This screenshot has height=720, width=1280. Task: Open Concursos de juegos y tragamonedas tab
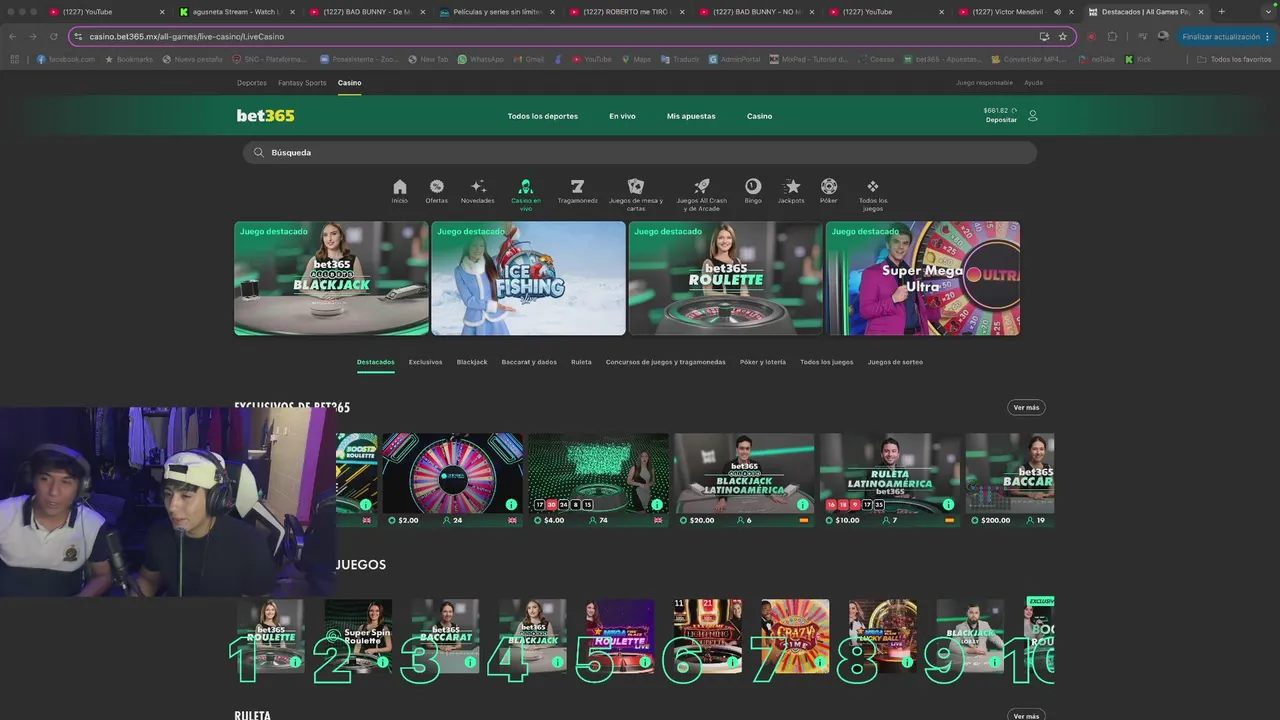[x=665, y=362]
